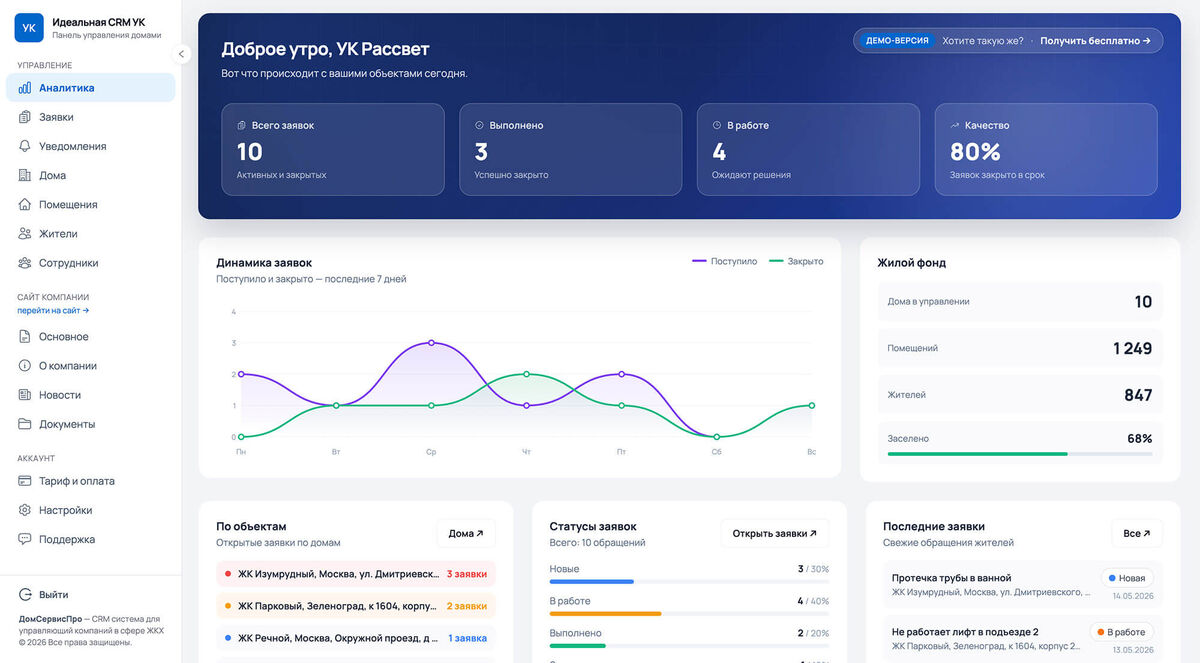Click the В работе stat card in banner

[808, 150]
